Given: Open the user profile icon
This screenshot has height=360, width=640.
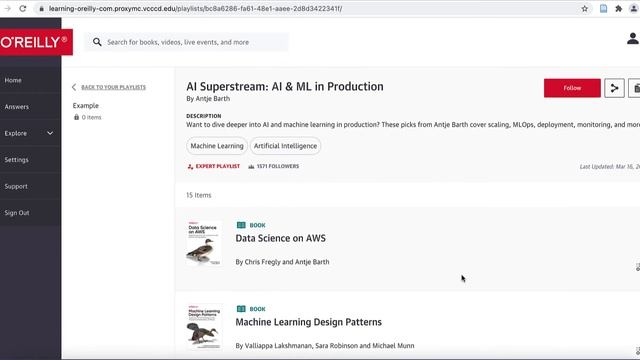Looking at the screenshot, I should pos(633,39).
